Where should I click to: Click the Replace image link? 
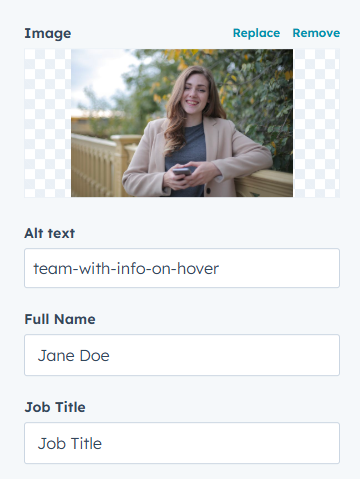click(x=256, y=33)
